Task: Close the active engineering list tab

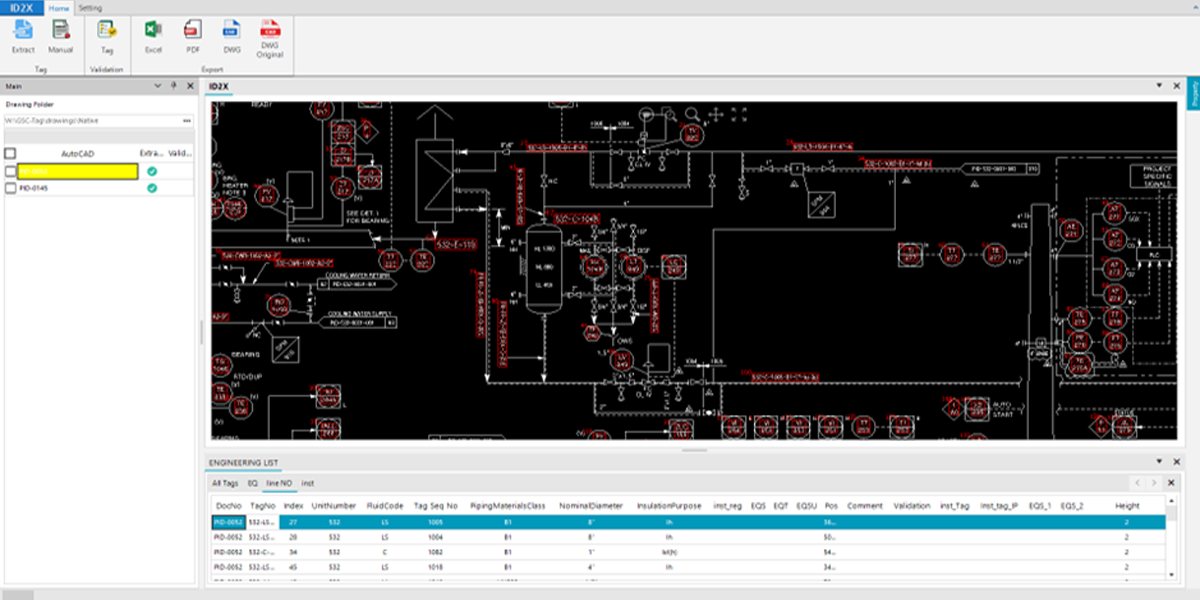Action: coord(1171,483)
